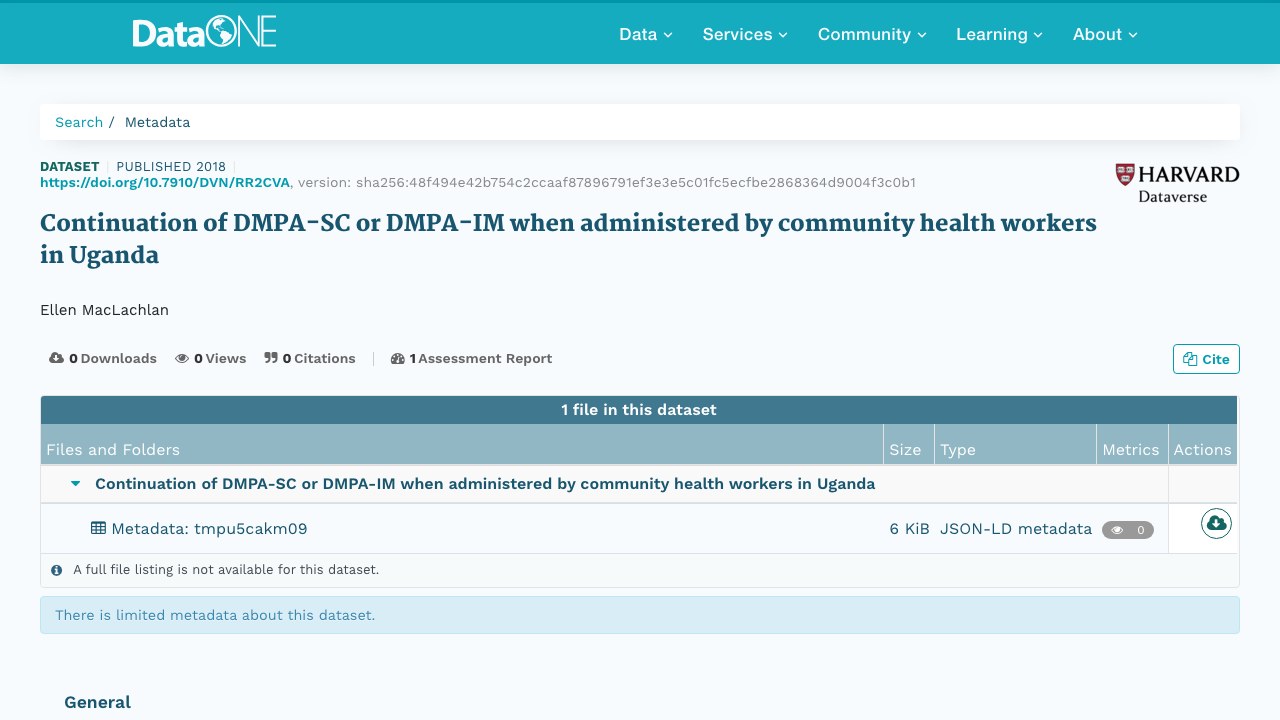Image resolution: width=1280 pixels, height=720 pixels.
Task: Click the folder row dataset title
Action: 485,484
